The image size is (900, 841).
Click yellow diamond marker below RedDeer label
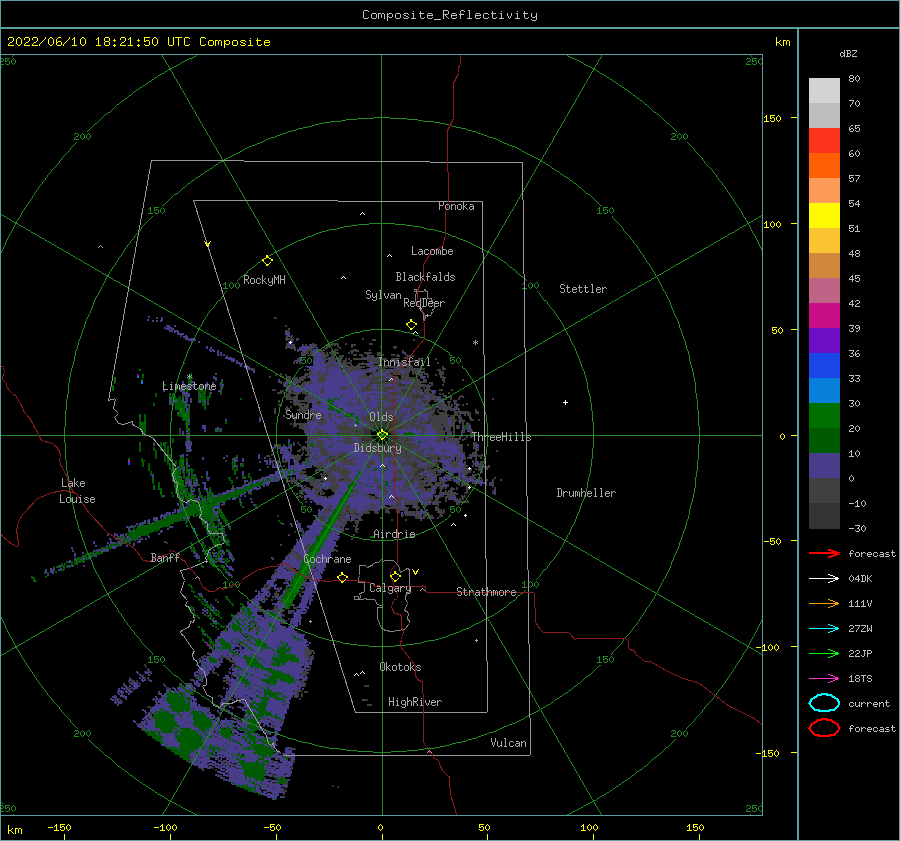[412, 325]
